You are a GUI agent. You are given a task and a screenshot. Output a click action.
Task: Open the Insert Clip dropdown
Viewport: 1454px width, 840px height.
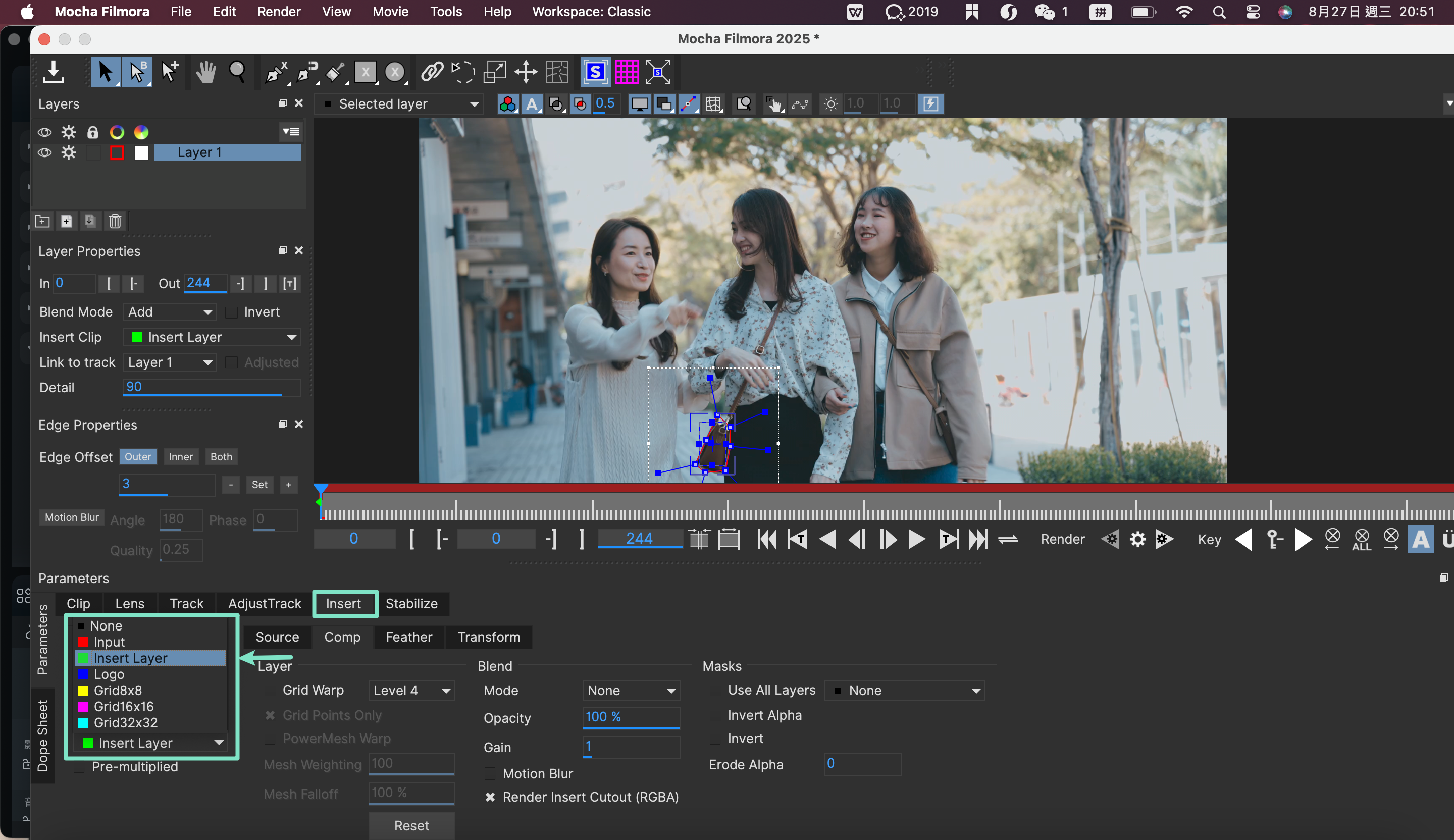(x=212, y=337)
